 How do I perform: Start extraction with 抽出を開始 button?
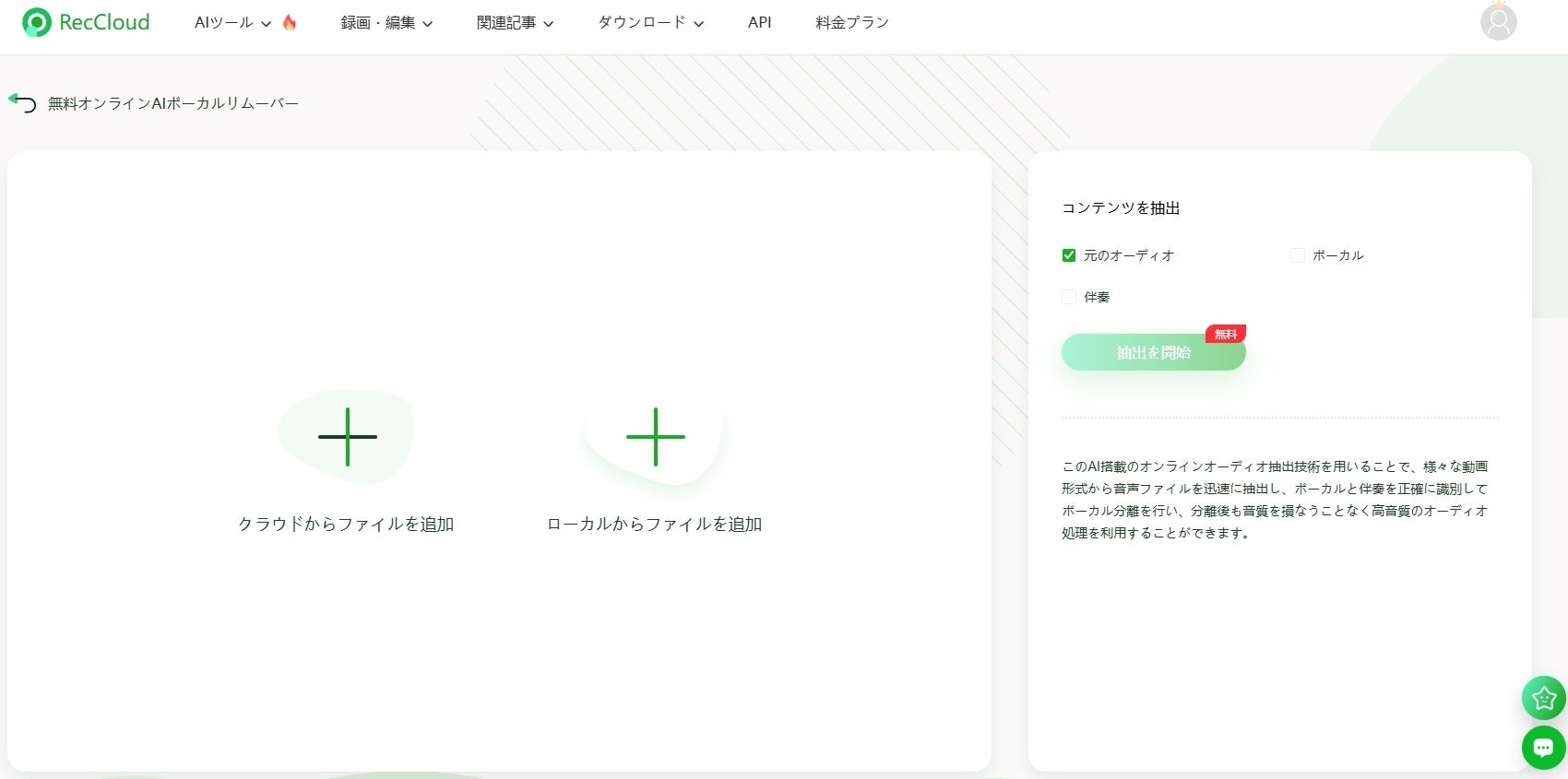pos(1153,352)
